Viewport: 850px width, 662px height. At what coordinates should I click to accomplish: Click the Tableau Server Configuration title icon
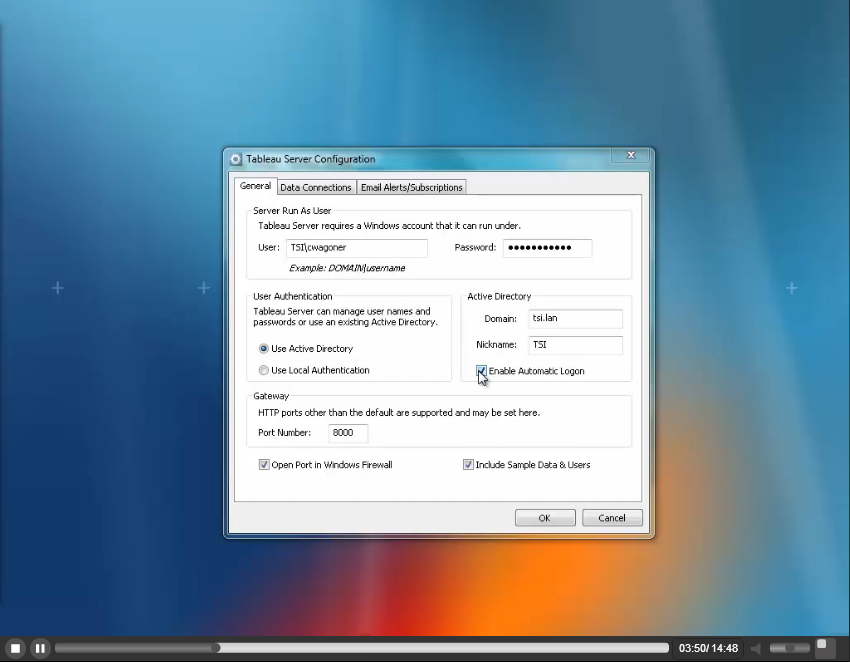[236, 159]
